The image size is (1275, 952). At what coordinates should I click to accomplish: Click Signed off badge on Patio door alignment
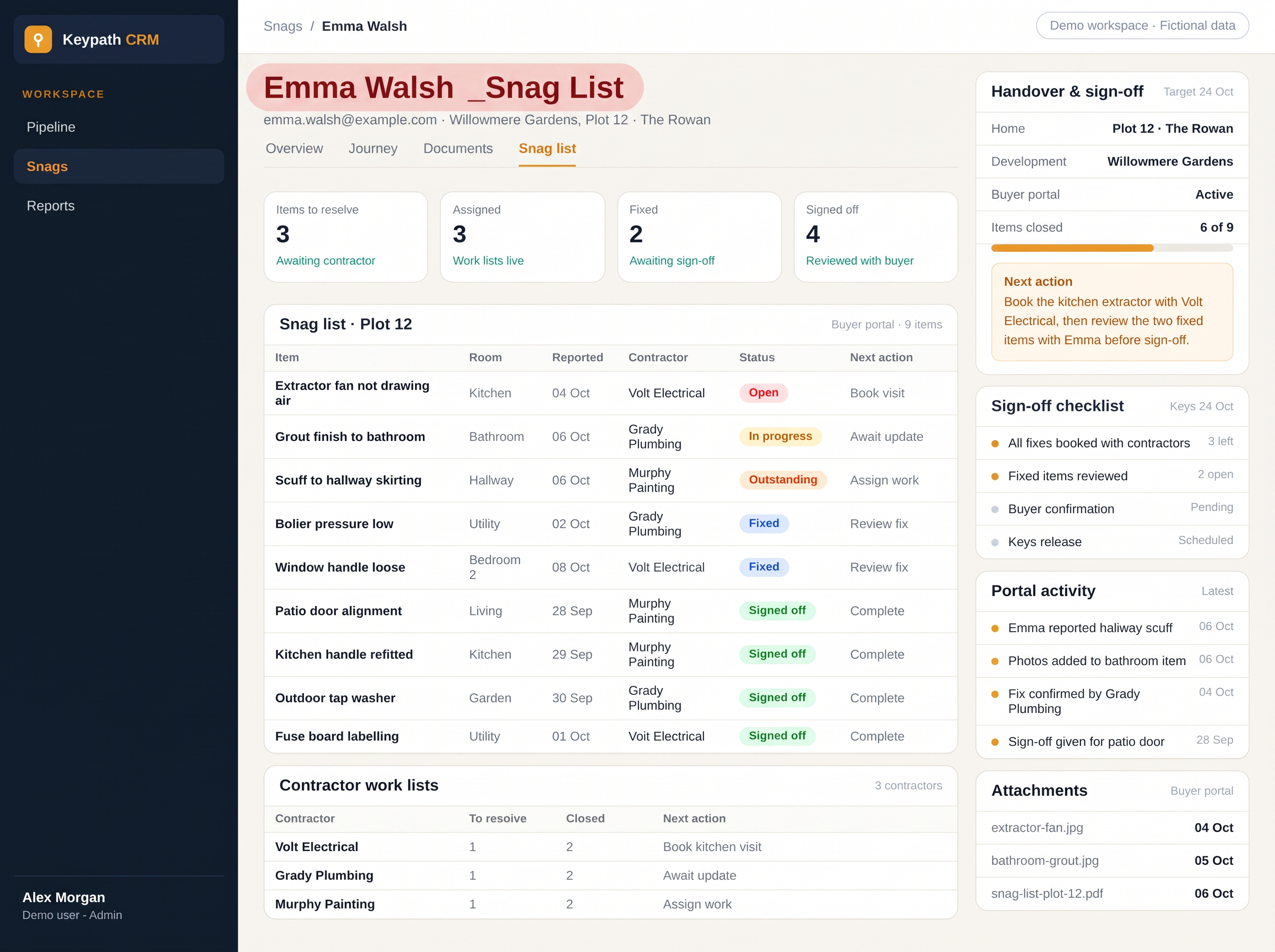click(x=777, y=611)
